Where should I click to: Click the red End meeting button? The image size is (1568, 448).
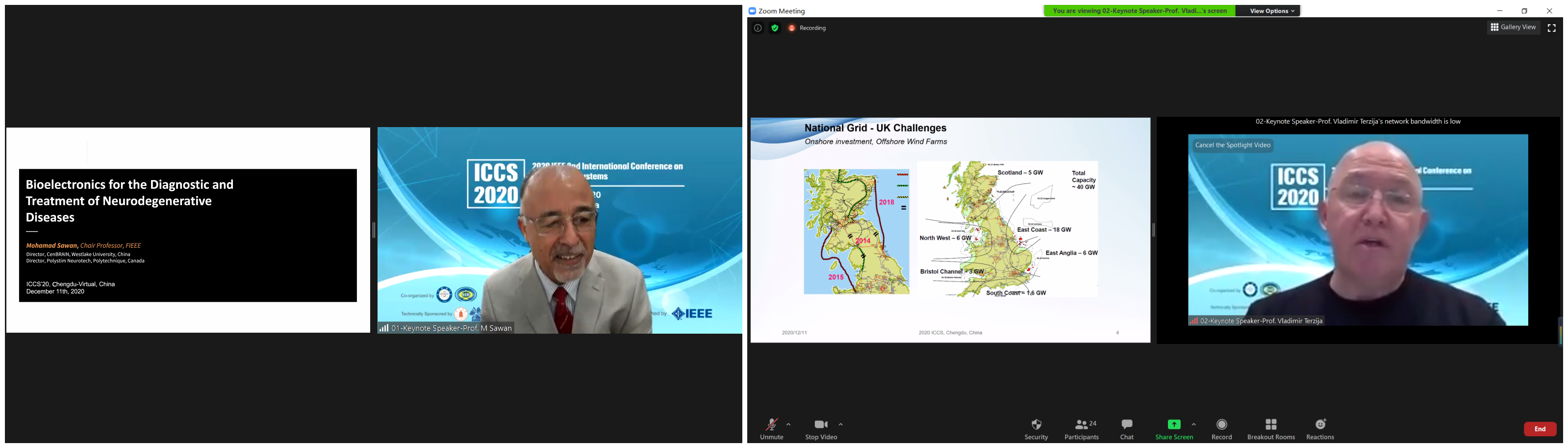[x=1540, y=429]
